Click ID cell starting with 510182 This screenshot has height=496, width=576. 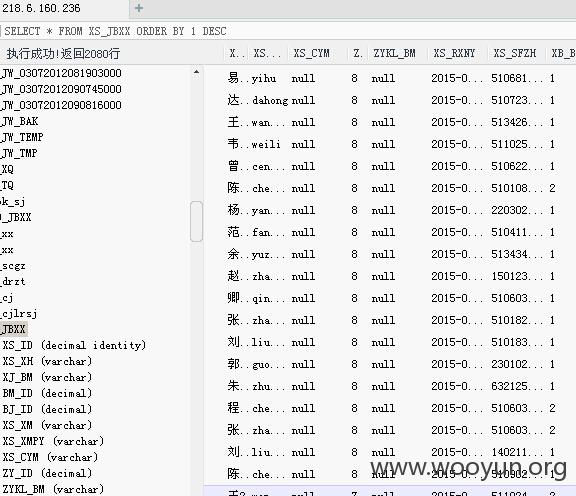pos(516,320)
